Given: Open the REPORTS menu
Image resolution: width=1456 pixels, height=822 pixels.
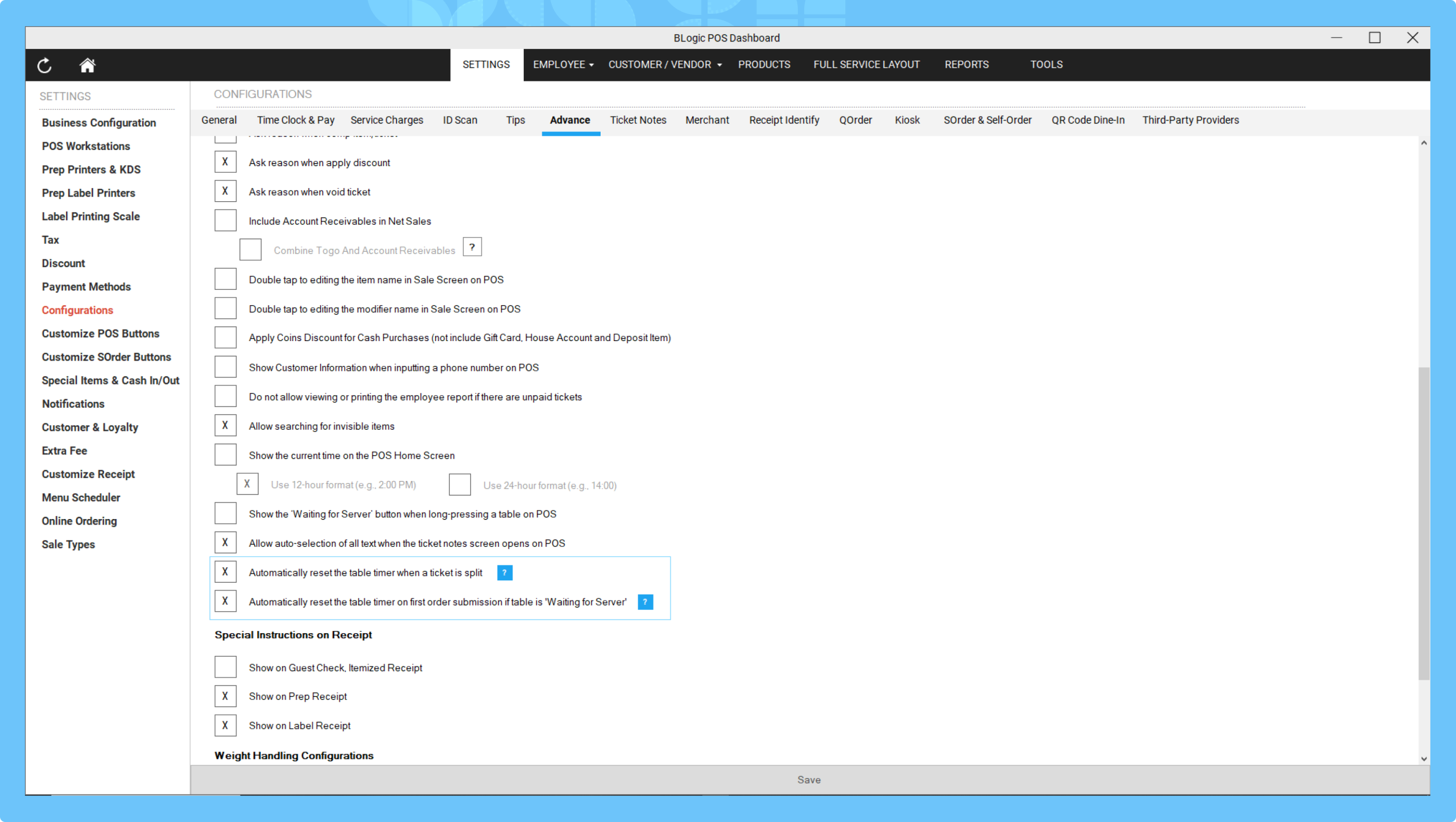Looking at the screenshot, I should (966, 64).
